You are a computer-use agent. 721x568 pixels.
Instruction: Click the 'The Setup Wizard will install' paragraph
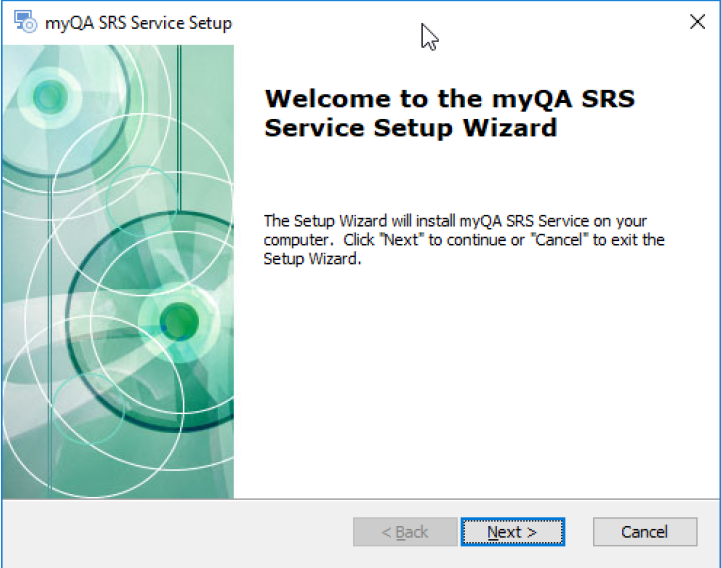pyautogui.click(x=464, y=240)
